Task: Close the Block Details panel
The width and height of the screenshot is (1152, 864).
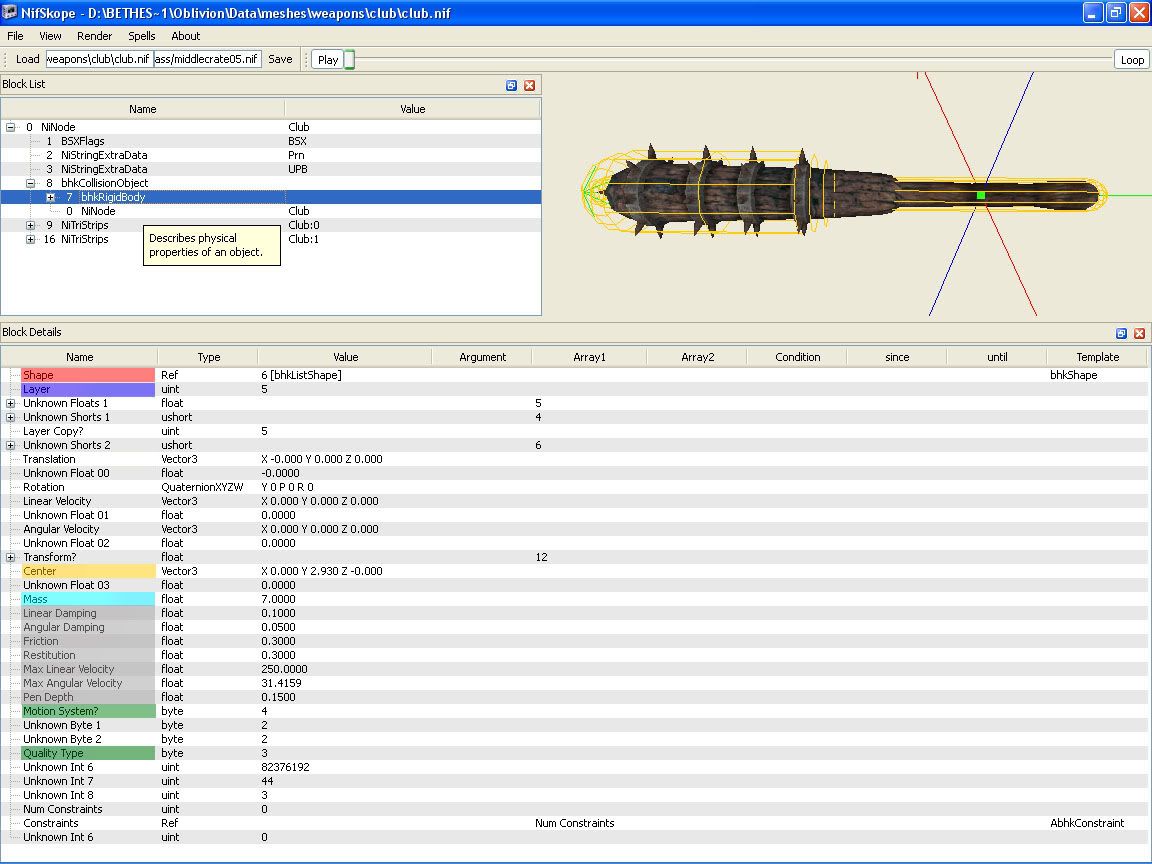Action: [1139, 333]
